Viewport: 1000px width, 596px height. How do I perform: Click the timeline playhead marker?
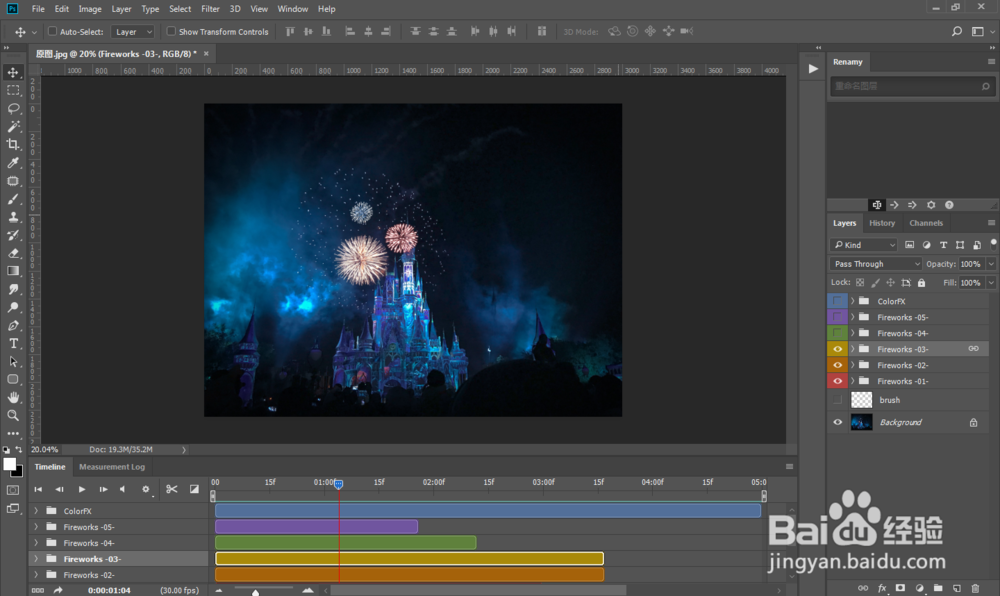point(339,484)
